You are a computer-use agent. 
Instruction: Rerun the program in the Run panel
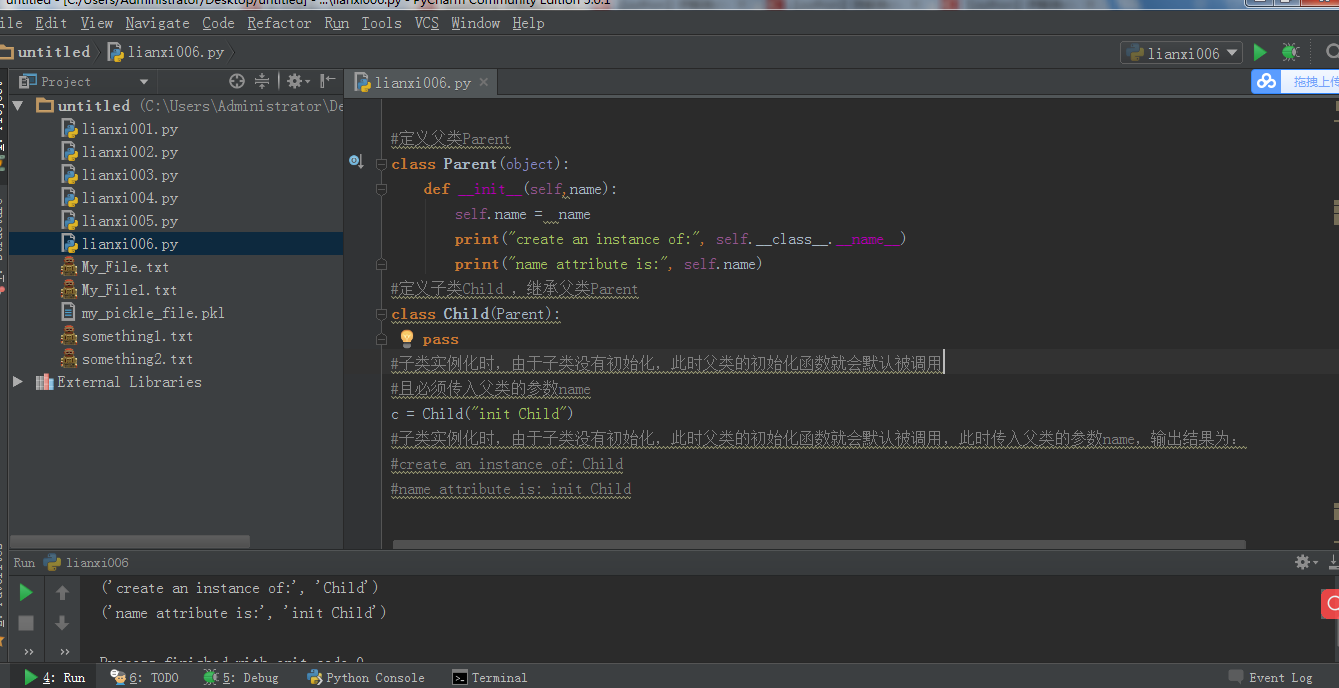point(26,592)
